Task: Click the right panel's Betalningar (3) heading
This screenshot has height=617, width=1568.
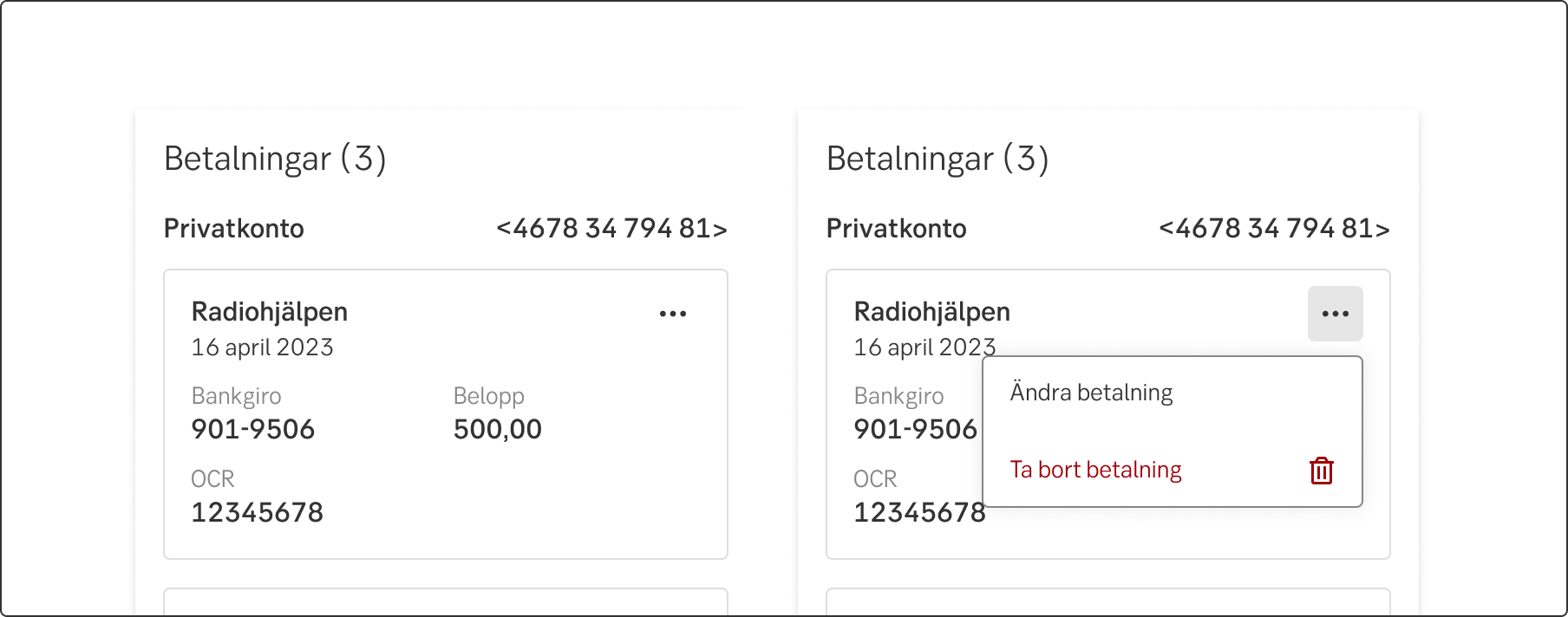Action: [938, 159]
